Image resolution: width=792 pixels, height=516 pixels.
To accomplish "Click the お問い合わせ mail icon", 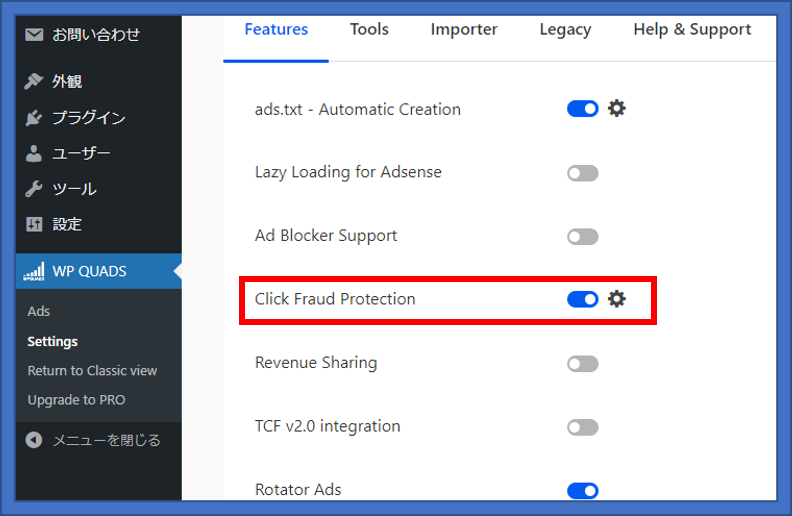I will point(34,35).
